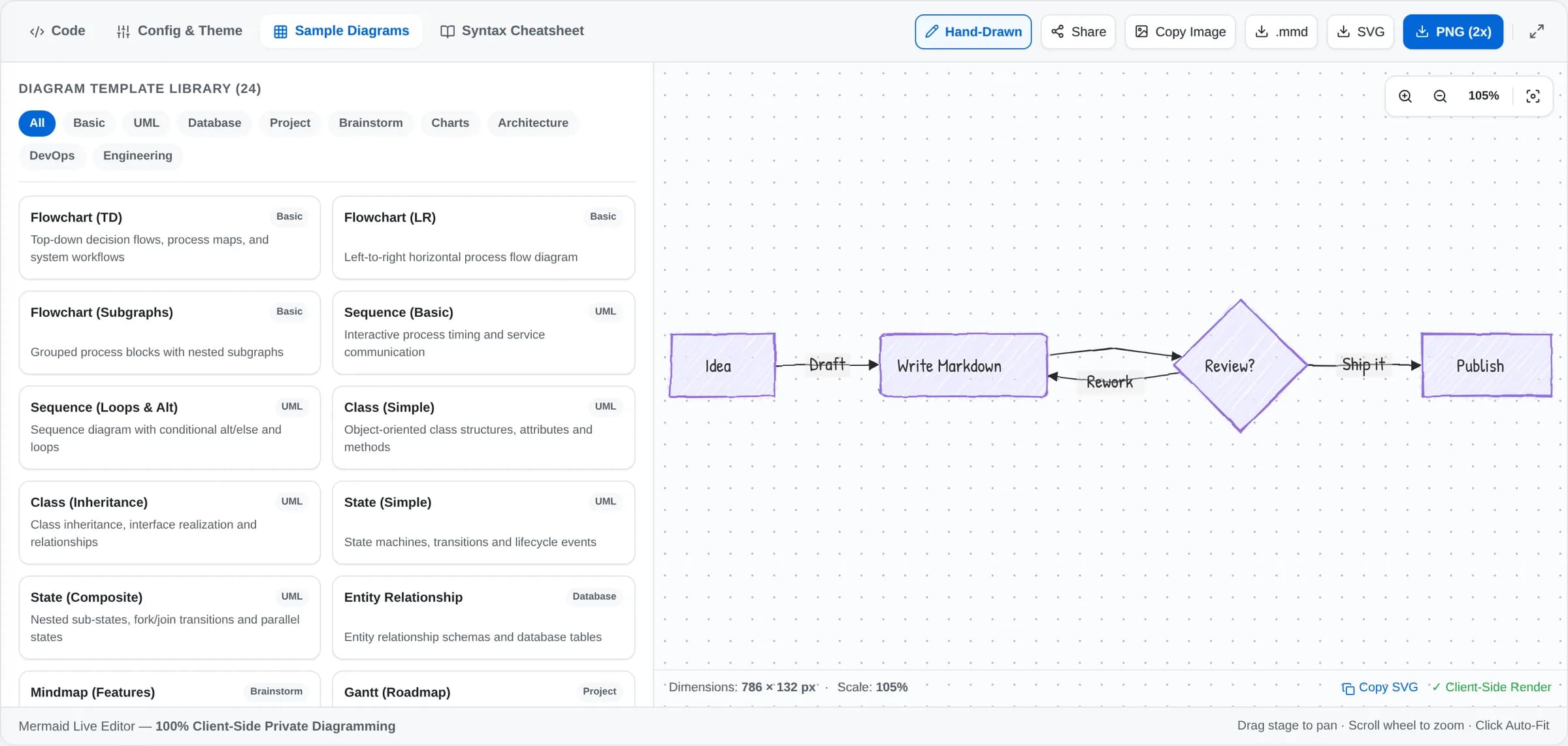Click the Ship it edge label
This screenshot has width=1568, height=746.
tap(1364, 365)
